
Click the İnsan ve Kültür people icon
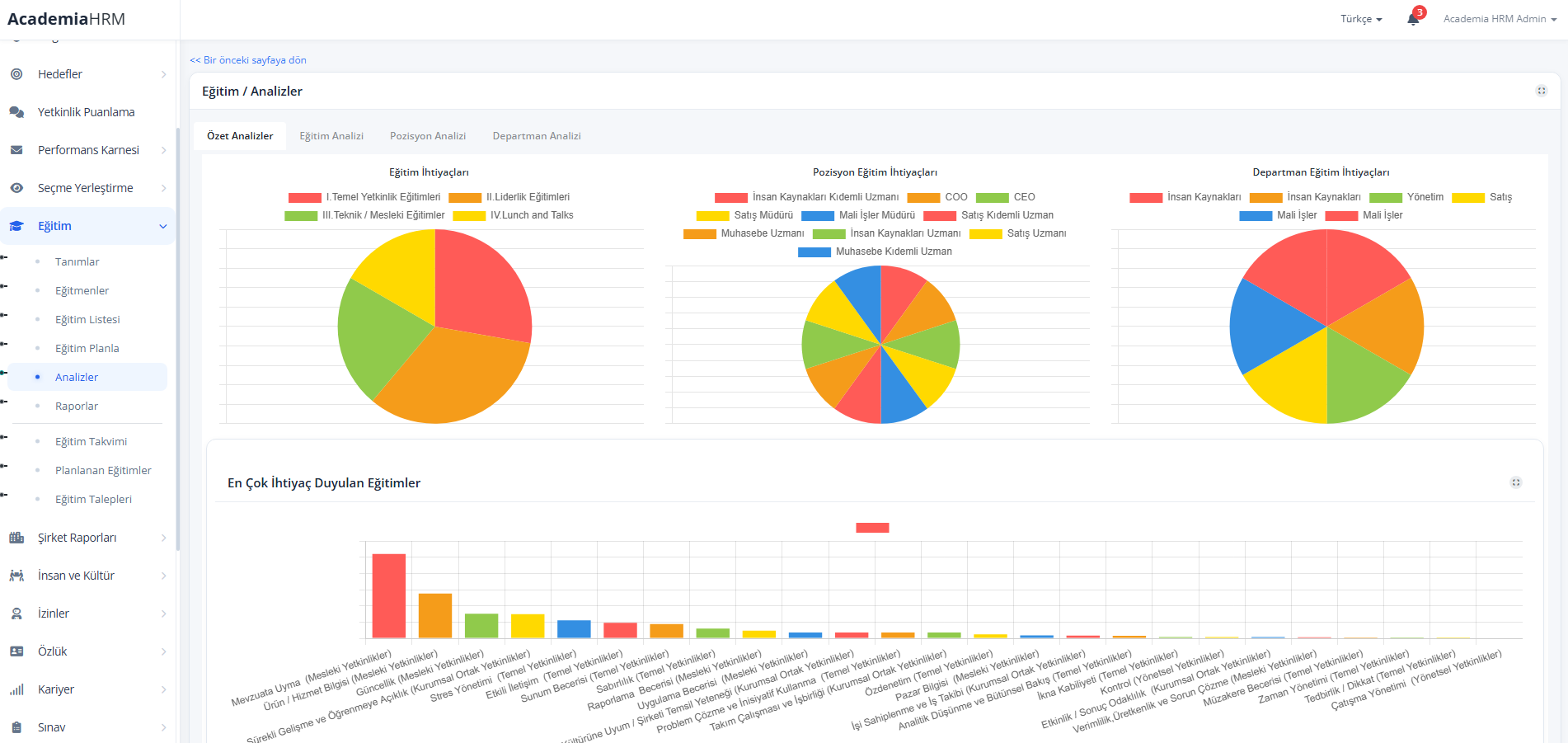coord(16,576)
